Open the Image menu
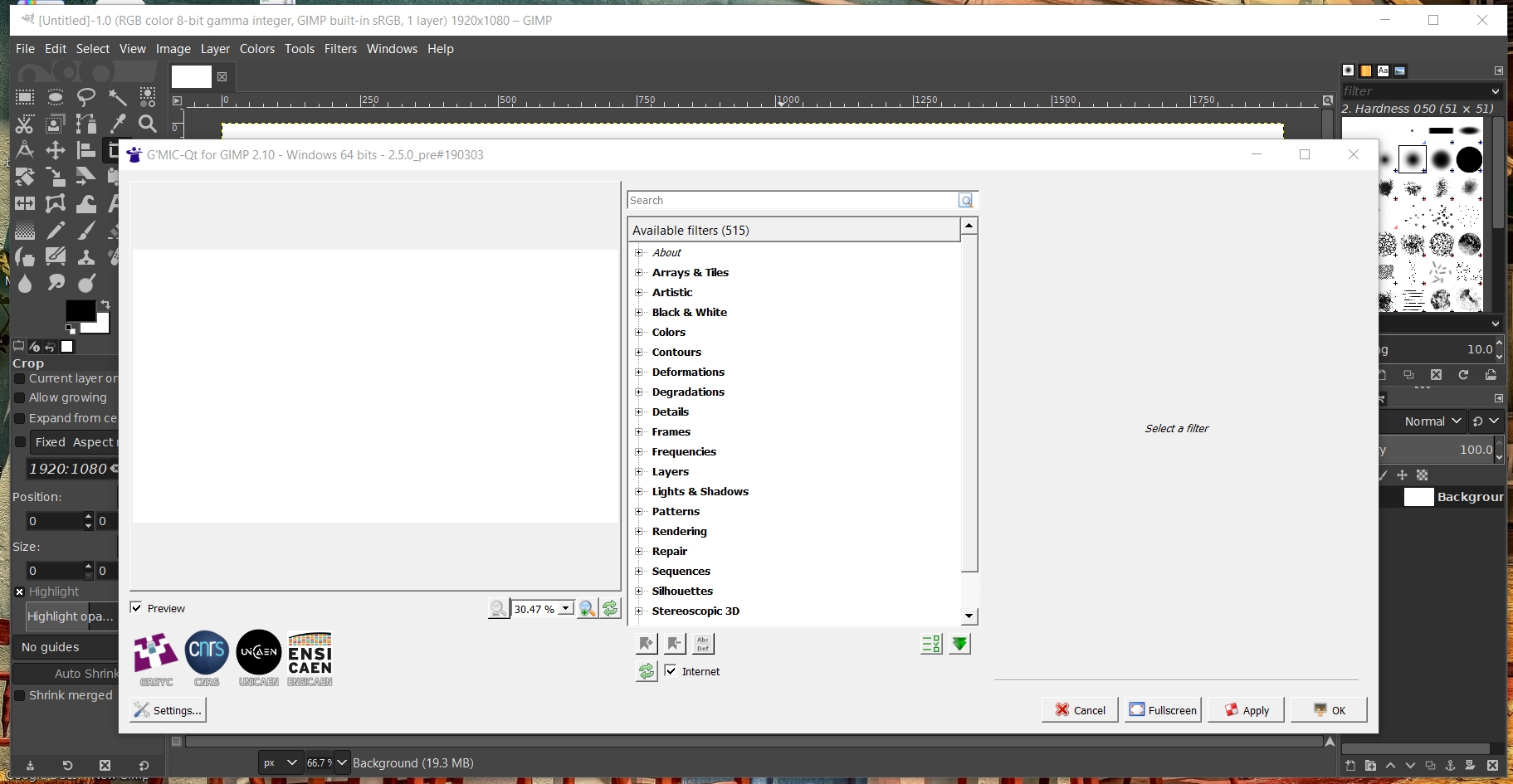This screenshot has height=784, width=1513. tap(173, 49)
